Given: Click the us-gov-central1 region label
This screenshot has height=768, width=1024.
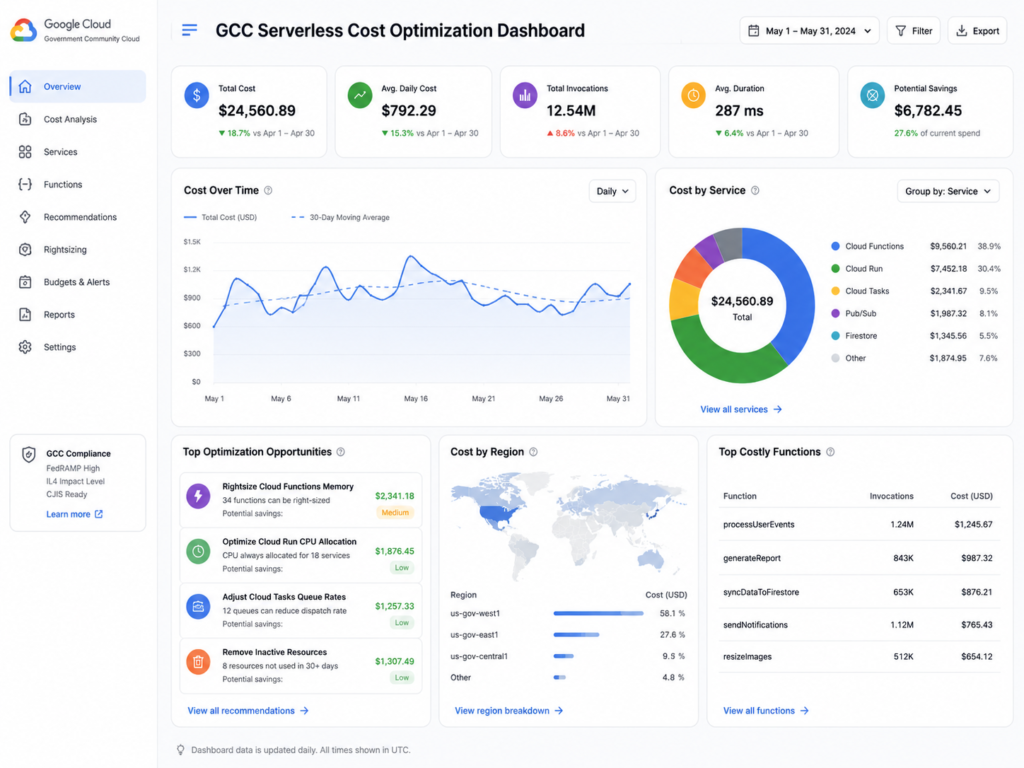Looking at the screenshot, I should click(479, 656).
